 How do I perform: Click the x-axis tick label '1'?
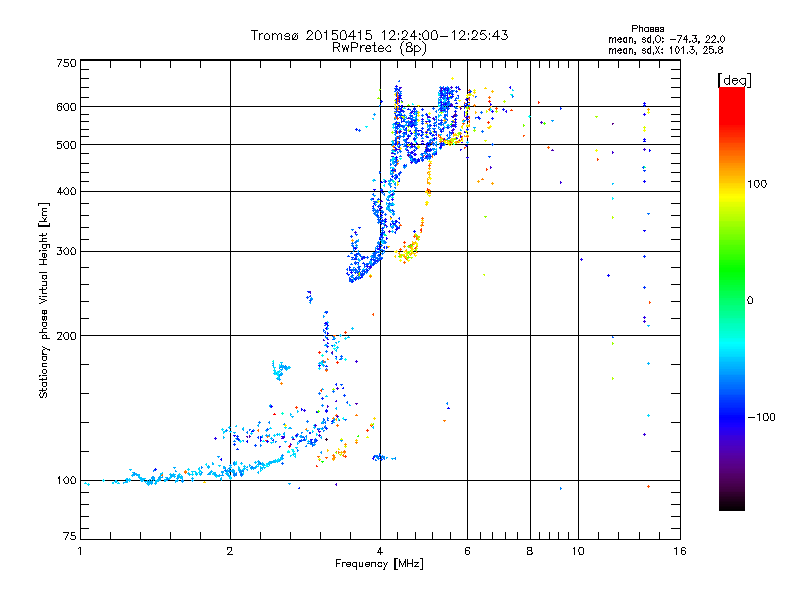pyautogui.click(x=80, y=551)
